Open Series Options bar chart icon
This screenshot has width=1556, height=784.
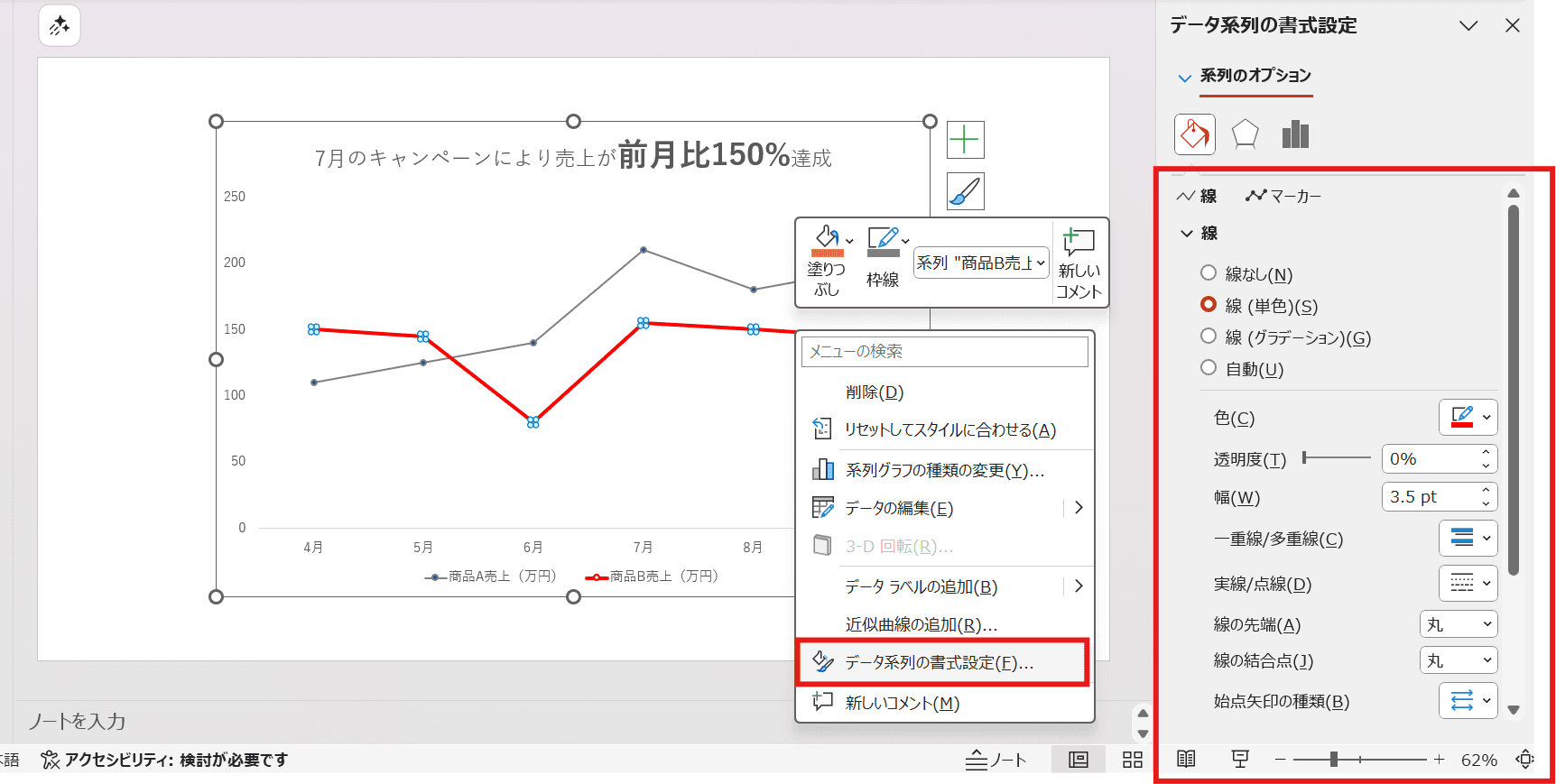click(x=1295, y=134)
